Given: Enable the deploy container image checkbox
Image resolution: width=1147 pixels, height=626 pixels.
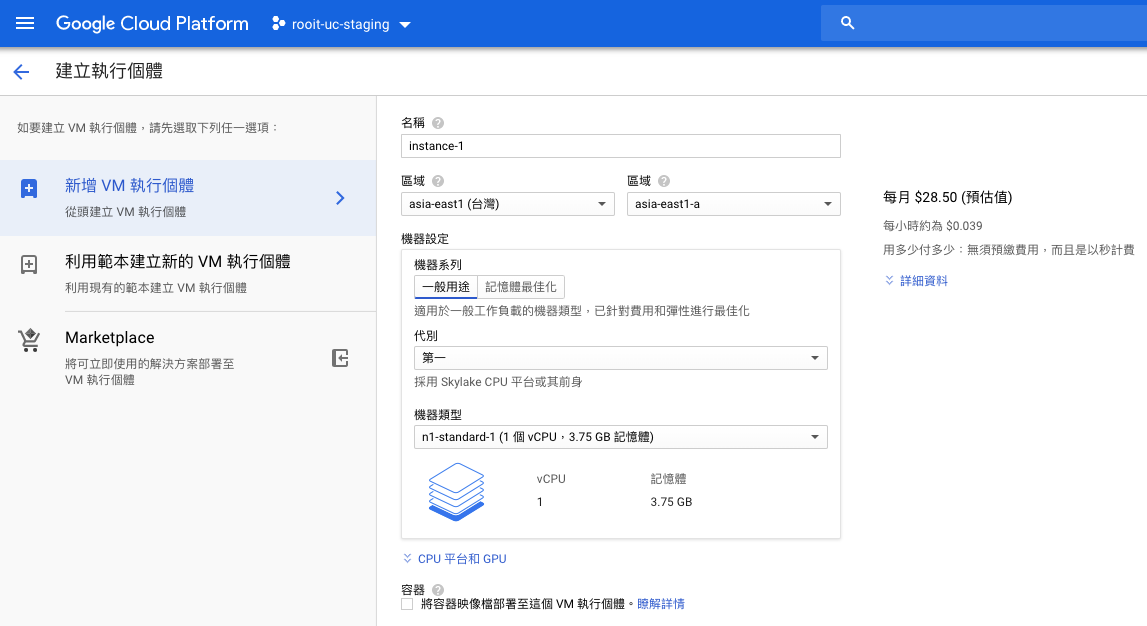Looking at the screenshot, I should 407,604.
